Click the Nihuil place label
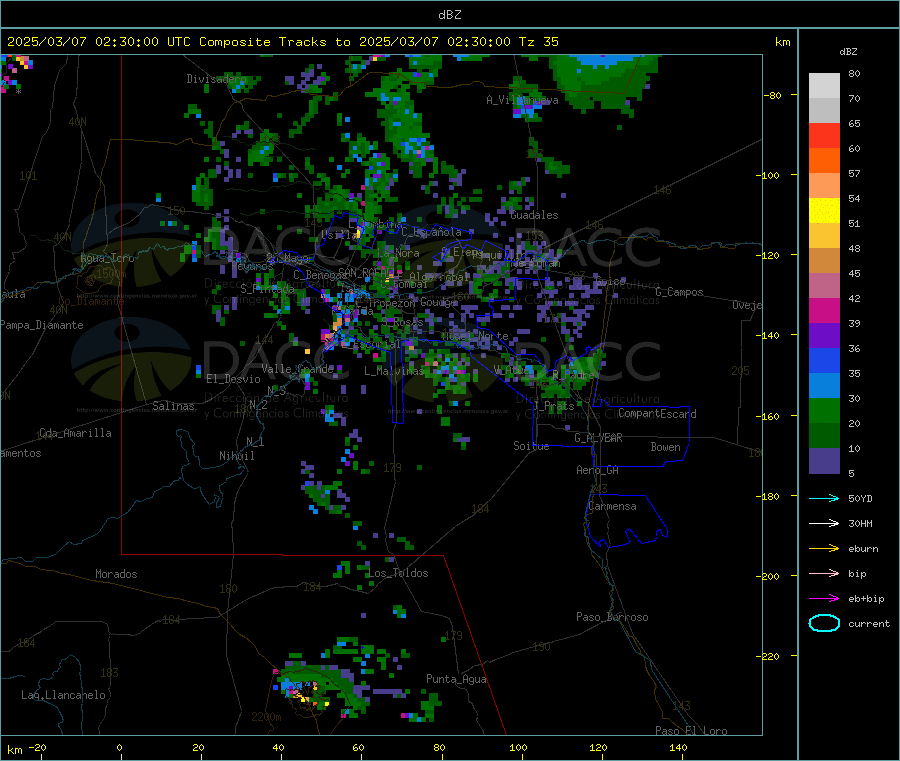Viewport: 900px width, 761px height. point(236,456)
